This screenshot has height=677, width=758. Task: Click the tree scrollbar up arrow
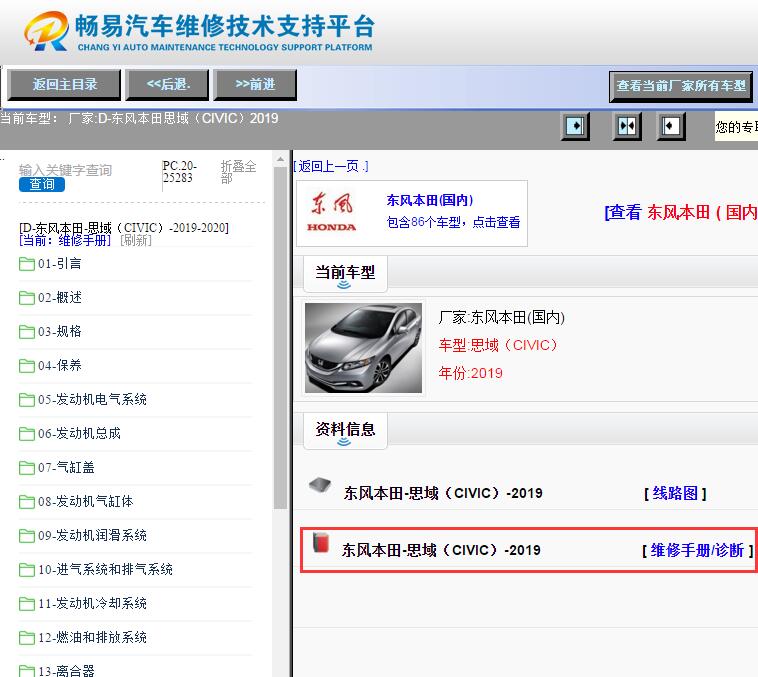[x=280, y=160]
